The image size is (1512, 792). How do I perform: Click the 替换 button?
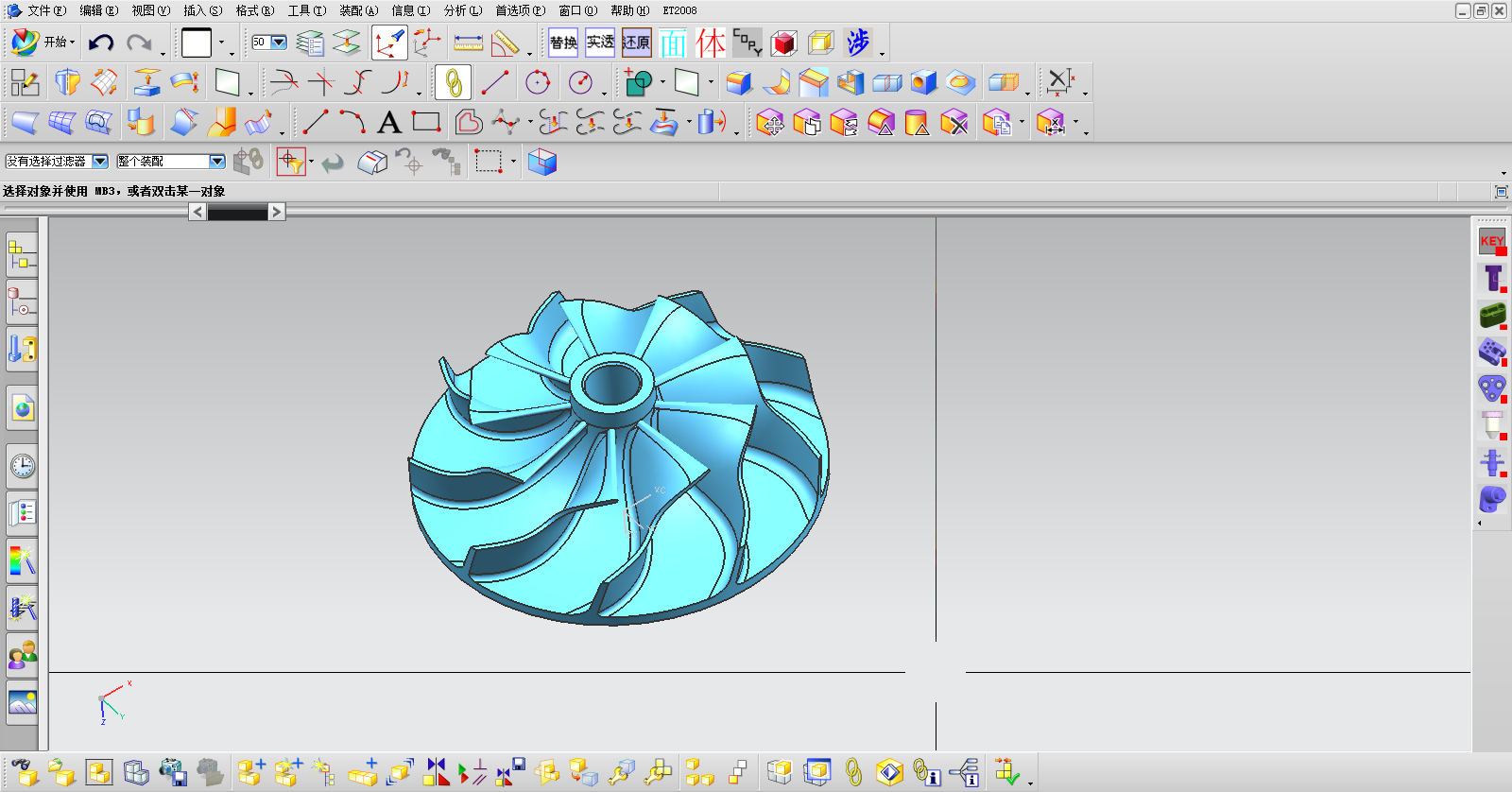[x=563, y=43]
